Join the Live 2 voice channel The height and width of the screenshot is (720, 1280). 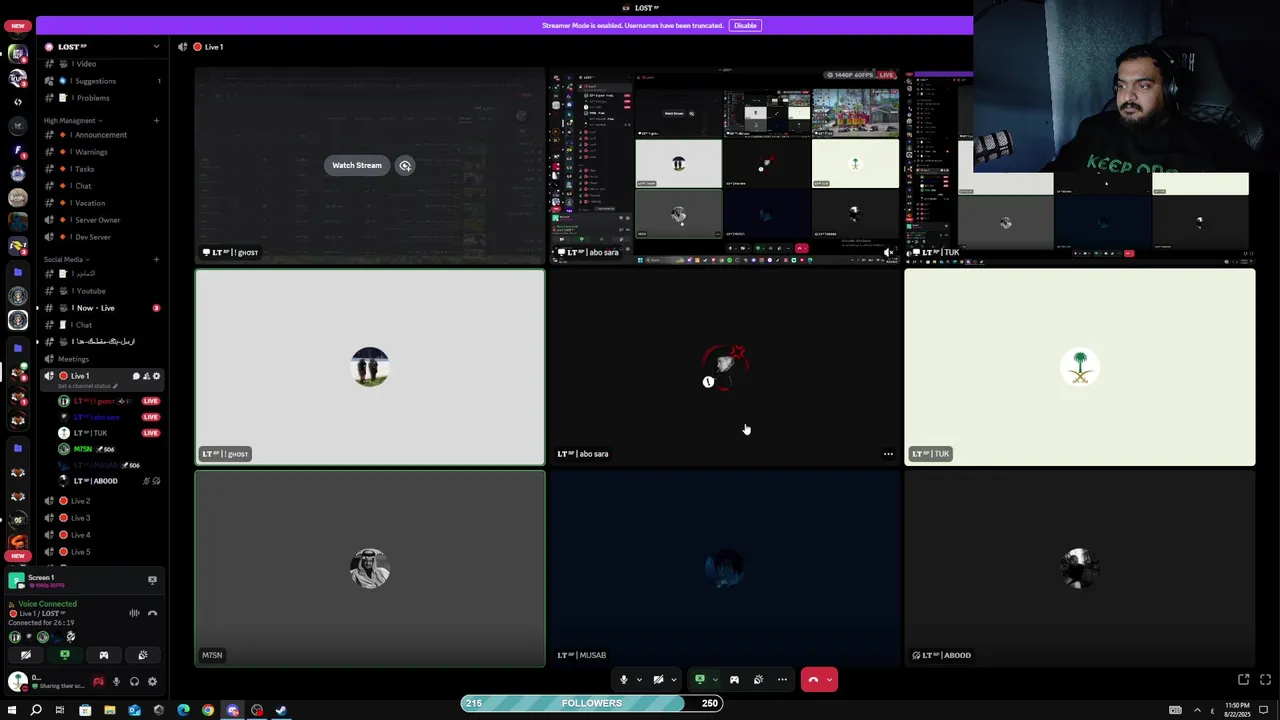click(x=100, y=501)
